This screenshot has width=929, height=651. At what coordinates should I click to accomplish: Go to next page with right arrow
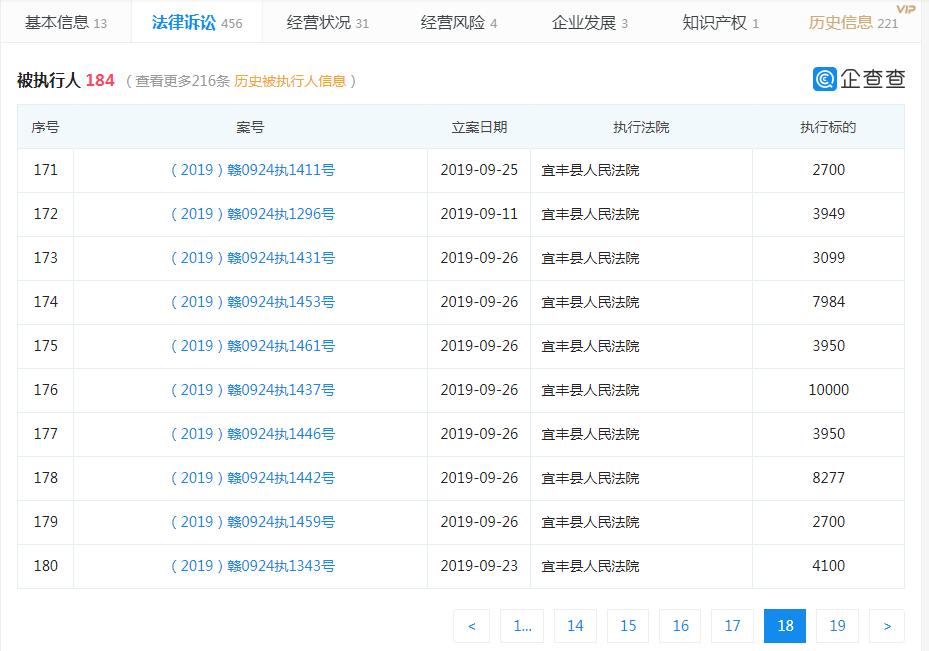886,625
